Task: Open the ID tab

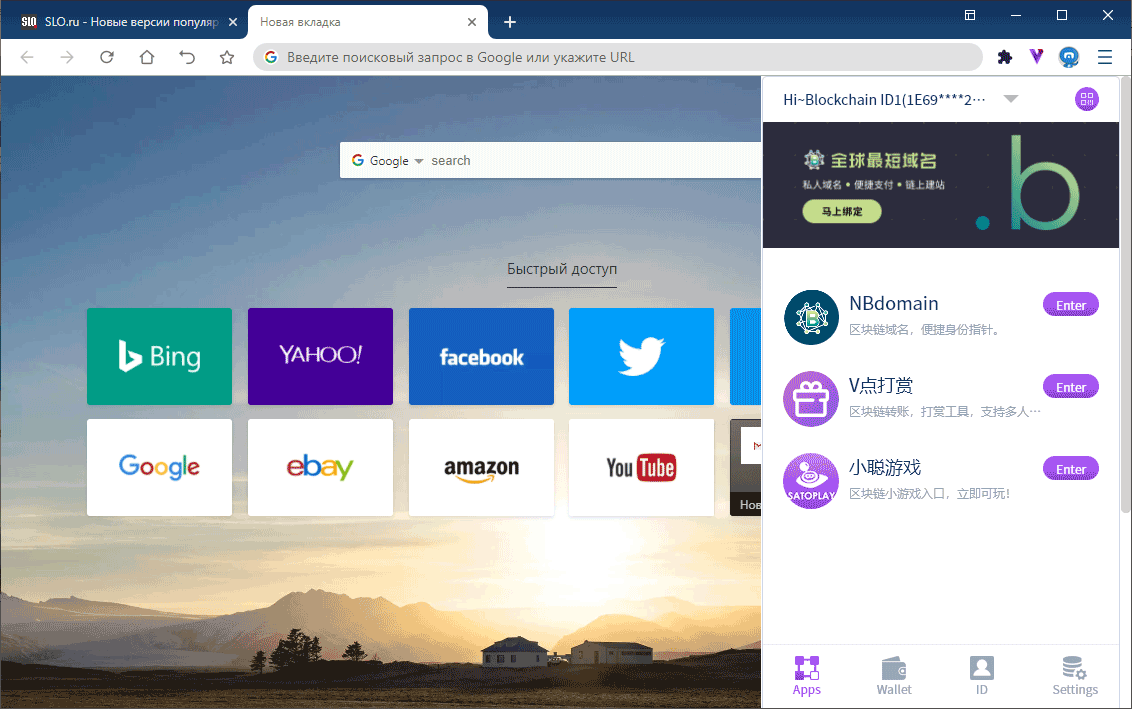Action: click(x=982, y=676)
